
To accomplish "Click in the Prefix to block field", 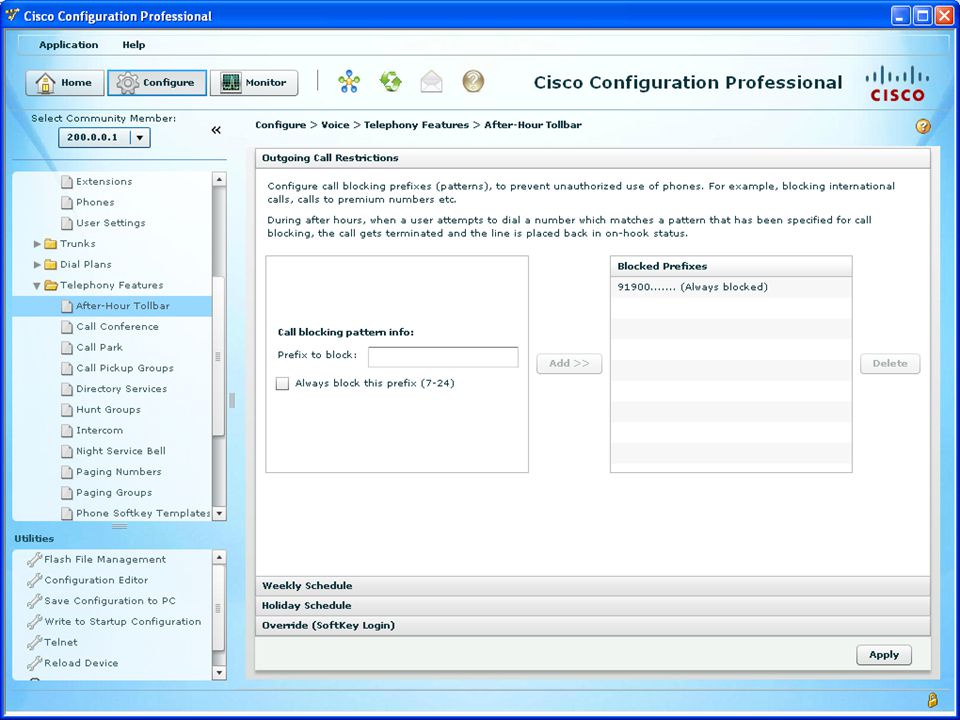I will [443, 357].
